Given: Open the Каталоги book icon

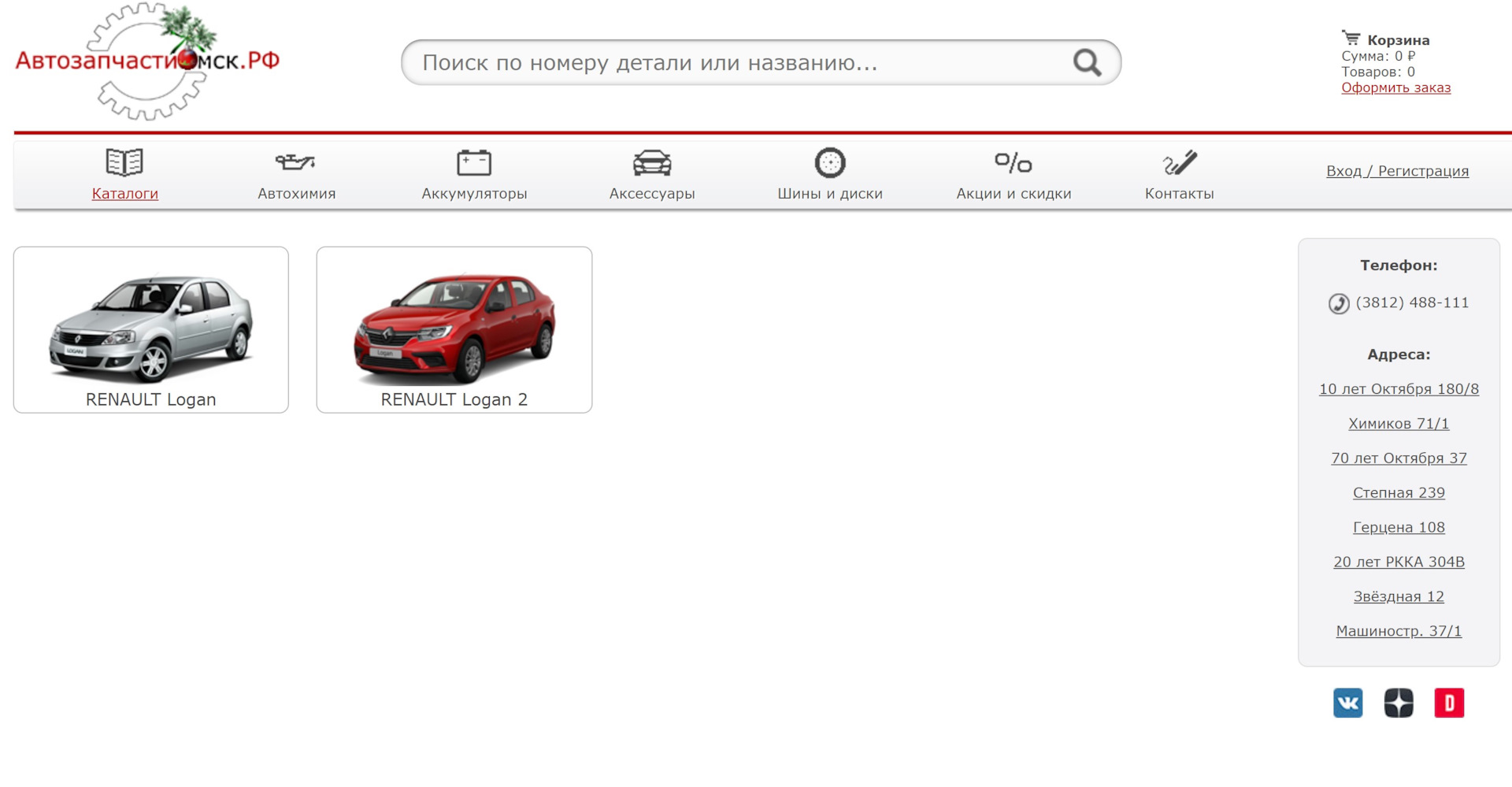Looking at the screenshot, I should click(124, 162).
